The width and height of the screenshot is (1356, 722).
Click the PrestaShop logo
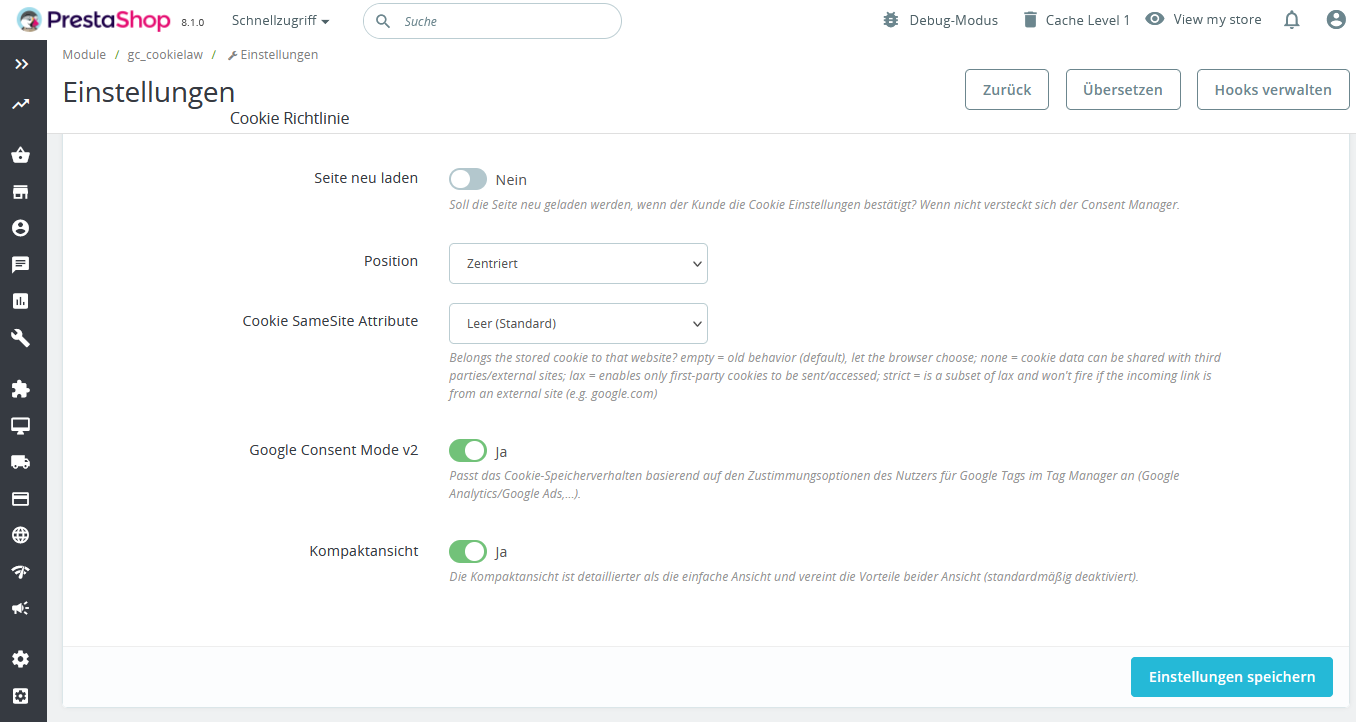coord(94,20)
